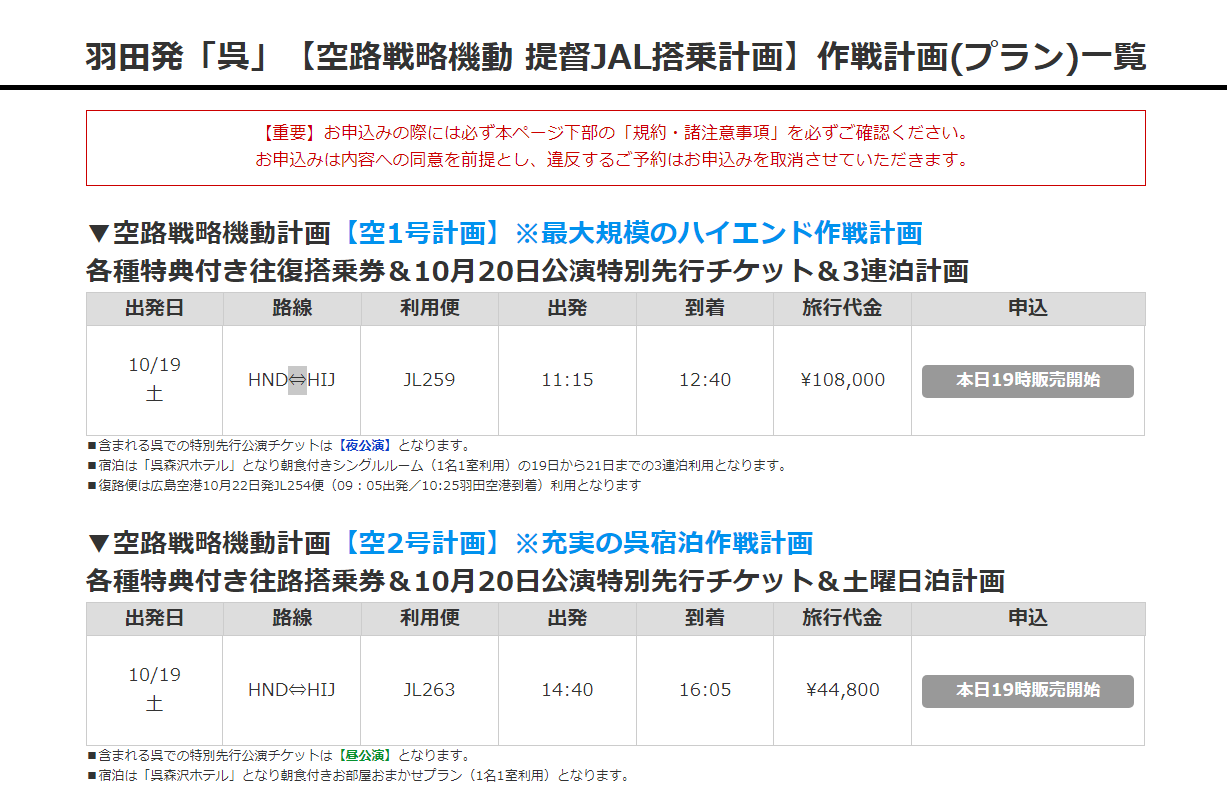Click the 本日19時販売開始 button for JL259
1227x804 pixels.
tap(1027, 381)
